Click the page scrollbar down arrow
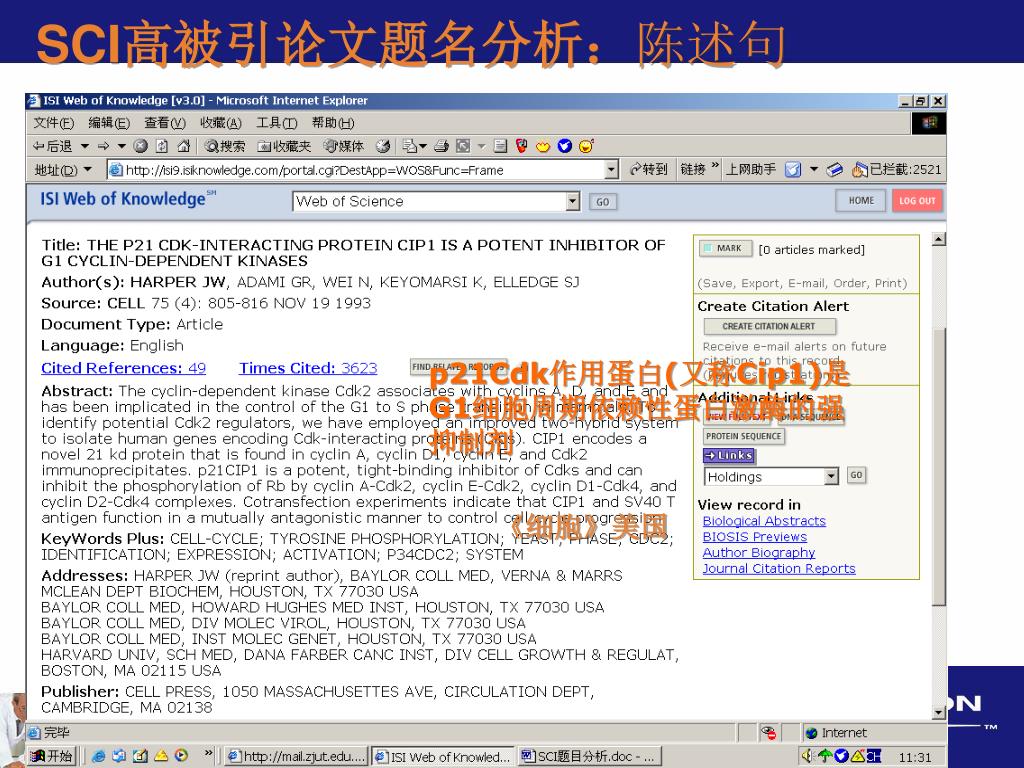 point(938,712)
